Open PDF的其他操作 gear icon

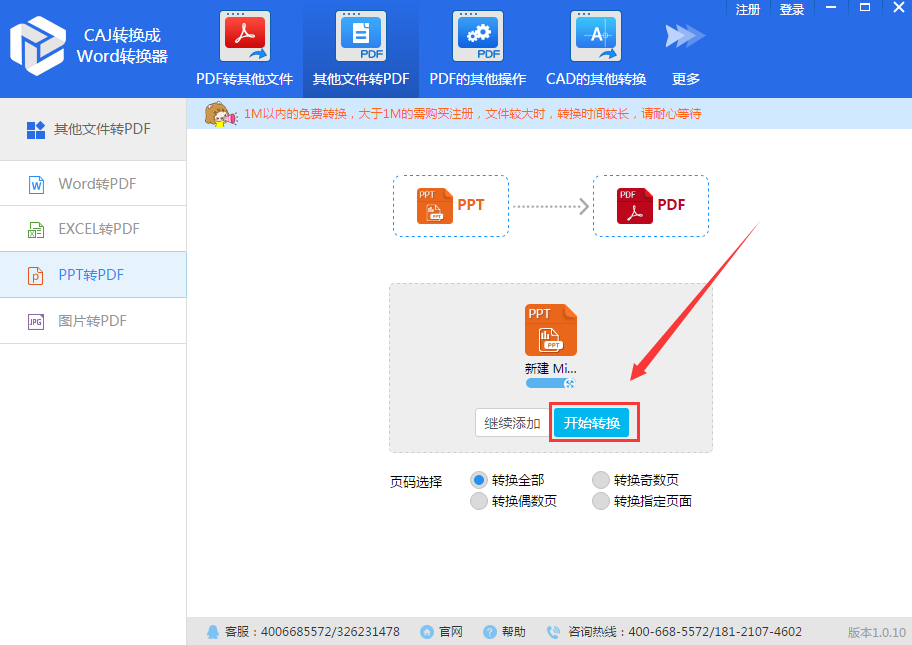(x=477, y=36)
